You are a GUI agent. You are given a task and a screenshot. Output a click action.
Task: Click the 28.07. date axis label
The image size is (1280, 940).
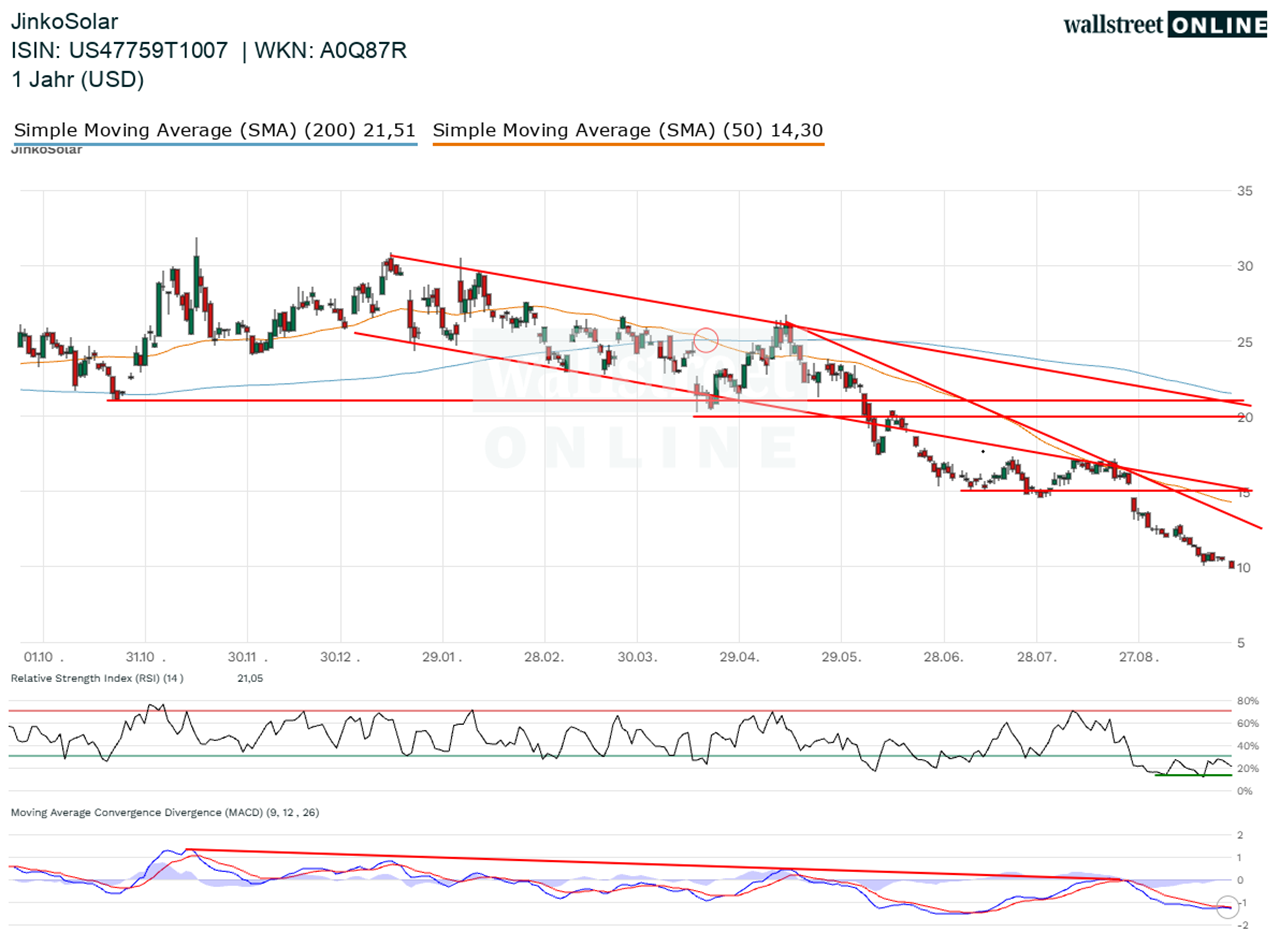[1036, 656]
